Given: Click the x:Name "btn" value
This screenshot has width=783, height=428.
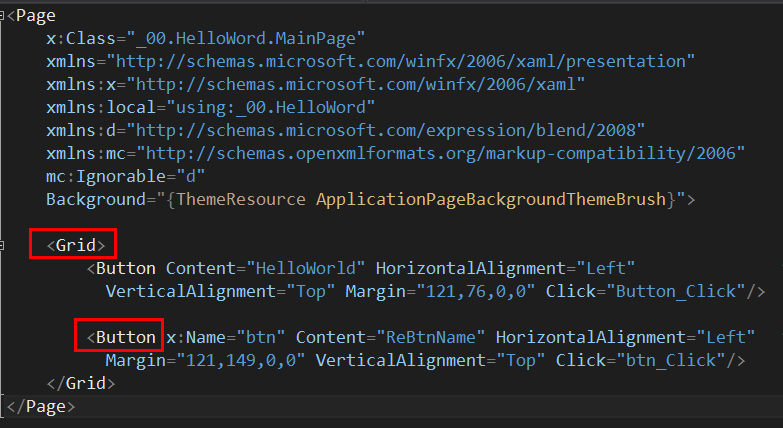Looking at the screenshot, I should [x=261, y=337].
